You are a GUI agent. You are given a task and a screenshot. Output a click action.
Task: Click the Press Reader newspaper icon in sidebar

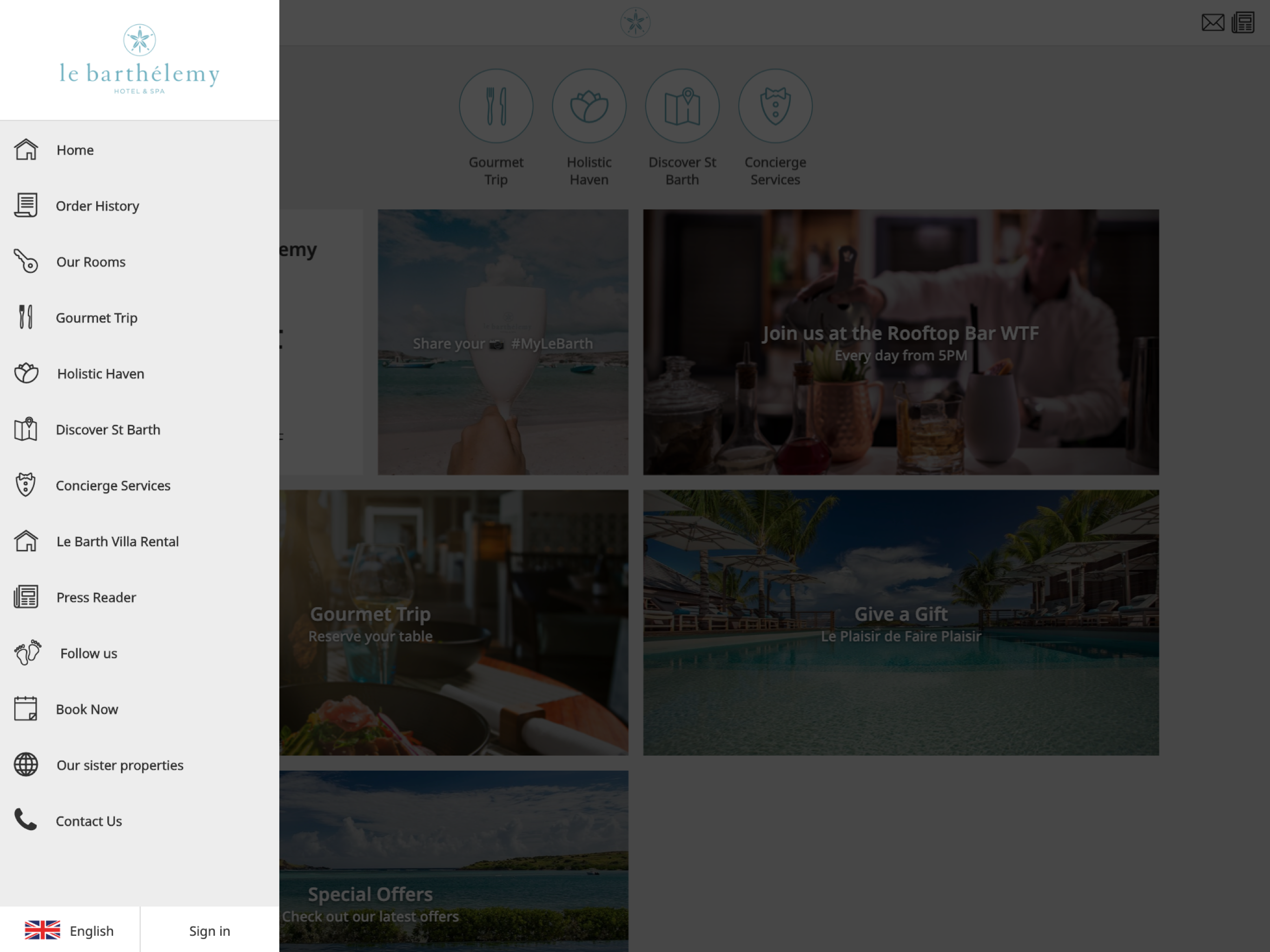(26, 596)
